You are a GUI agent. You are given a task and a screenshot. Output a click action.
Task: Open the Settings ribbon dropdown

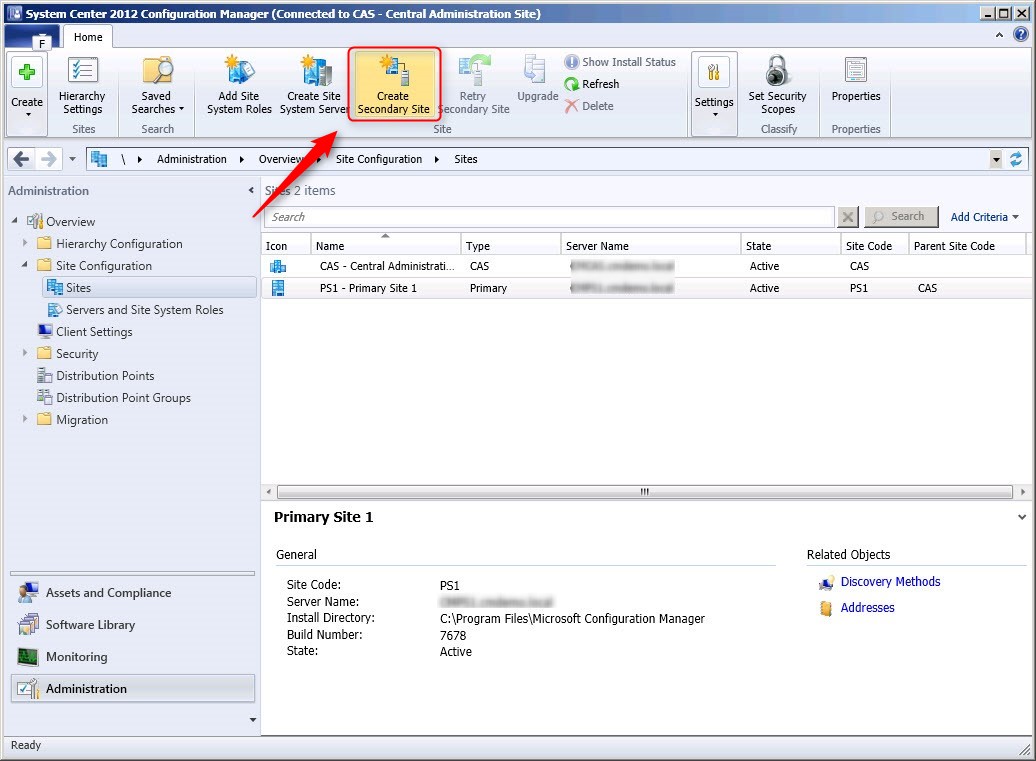[714, 93]
